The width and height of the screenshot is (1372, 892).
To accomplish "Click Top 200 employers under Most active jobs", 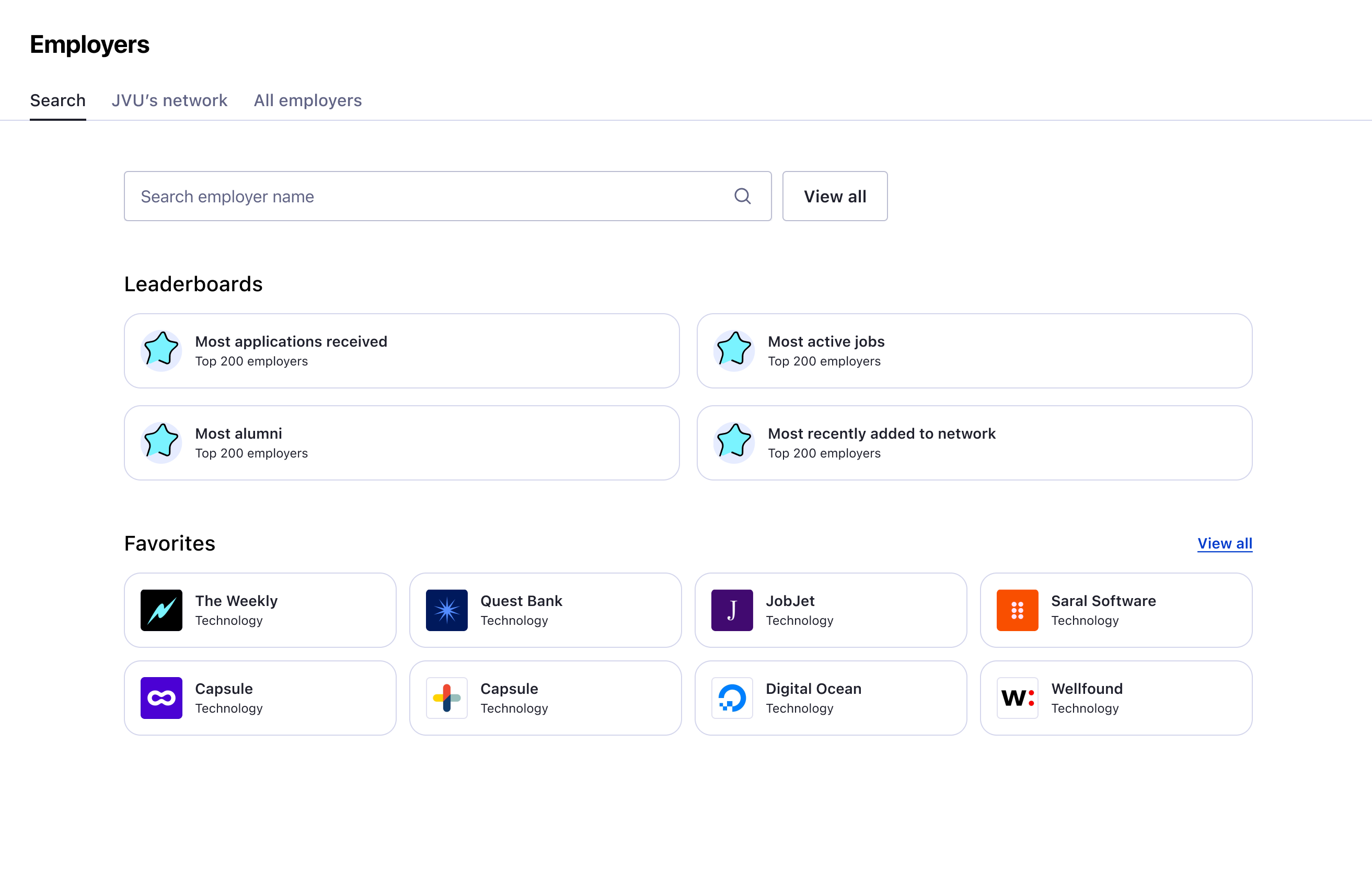I will (x=824, y=361).
